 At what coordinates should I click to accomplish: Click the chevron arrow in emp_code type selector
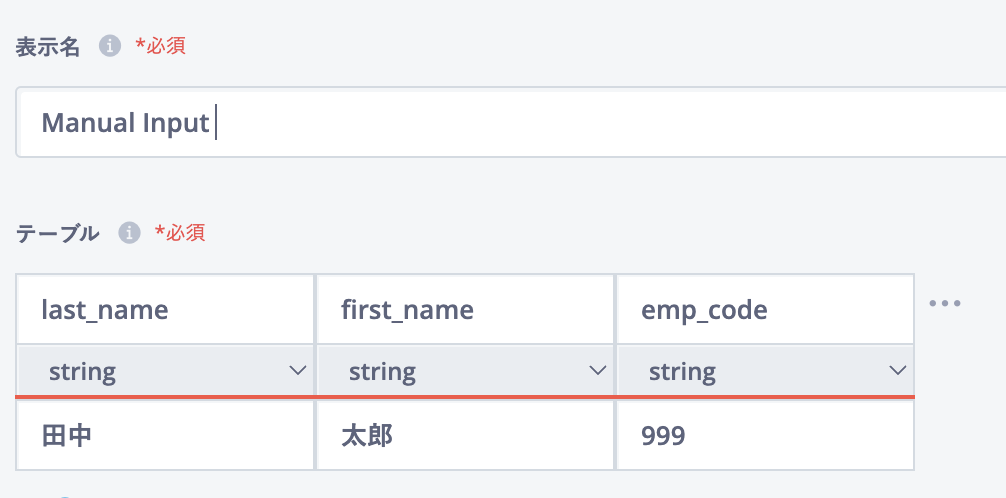[898, 370]
